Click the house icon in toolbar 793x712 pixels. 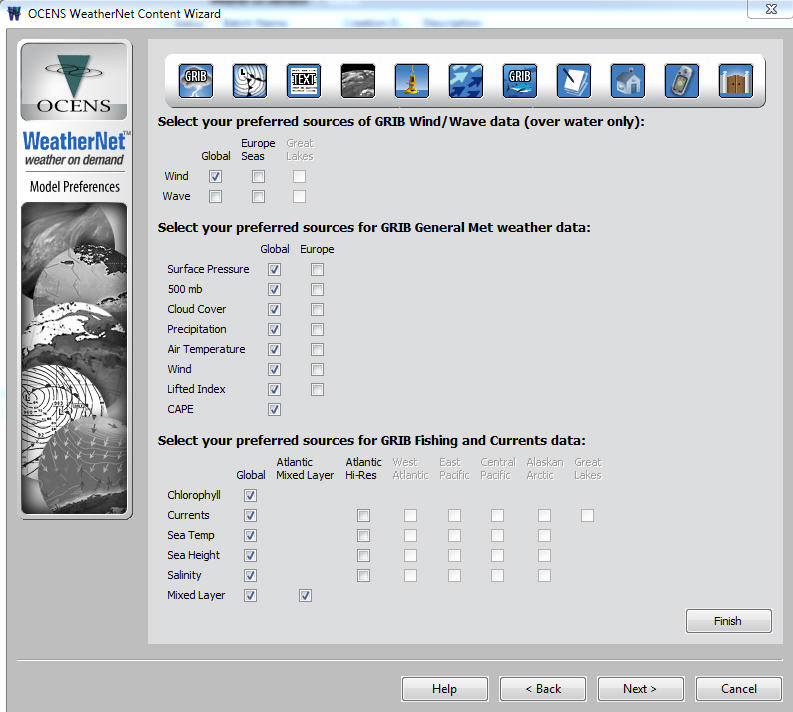628,80
